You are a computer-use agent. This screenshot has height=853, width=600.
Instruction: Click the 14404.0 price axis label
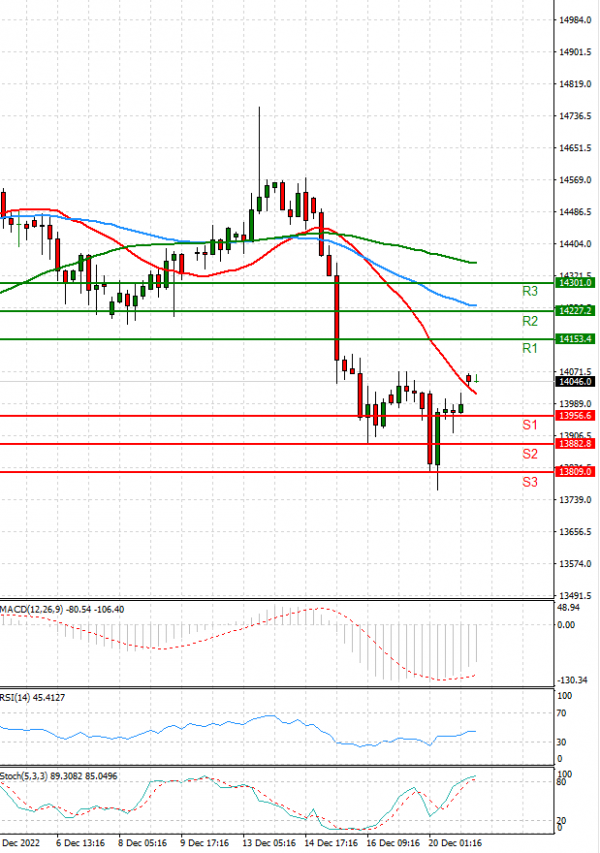[x=575, y=244]
